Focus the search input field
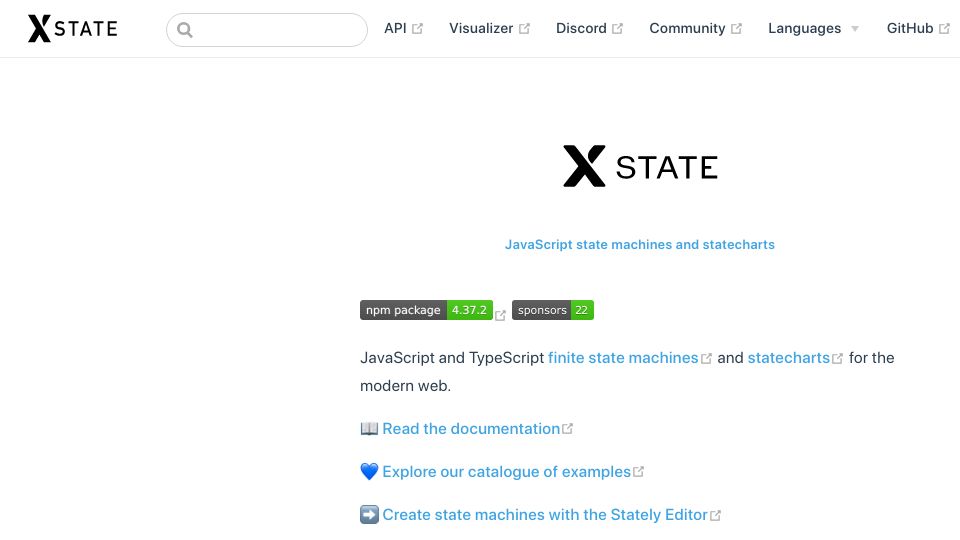The image size is (960, 540). click(267, 30)
